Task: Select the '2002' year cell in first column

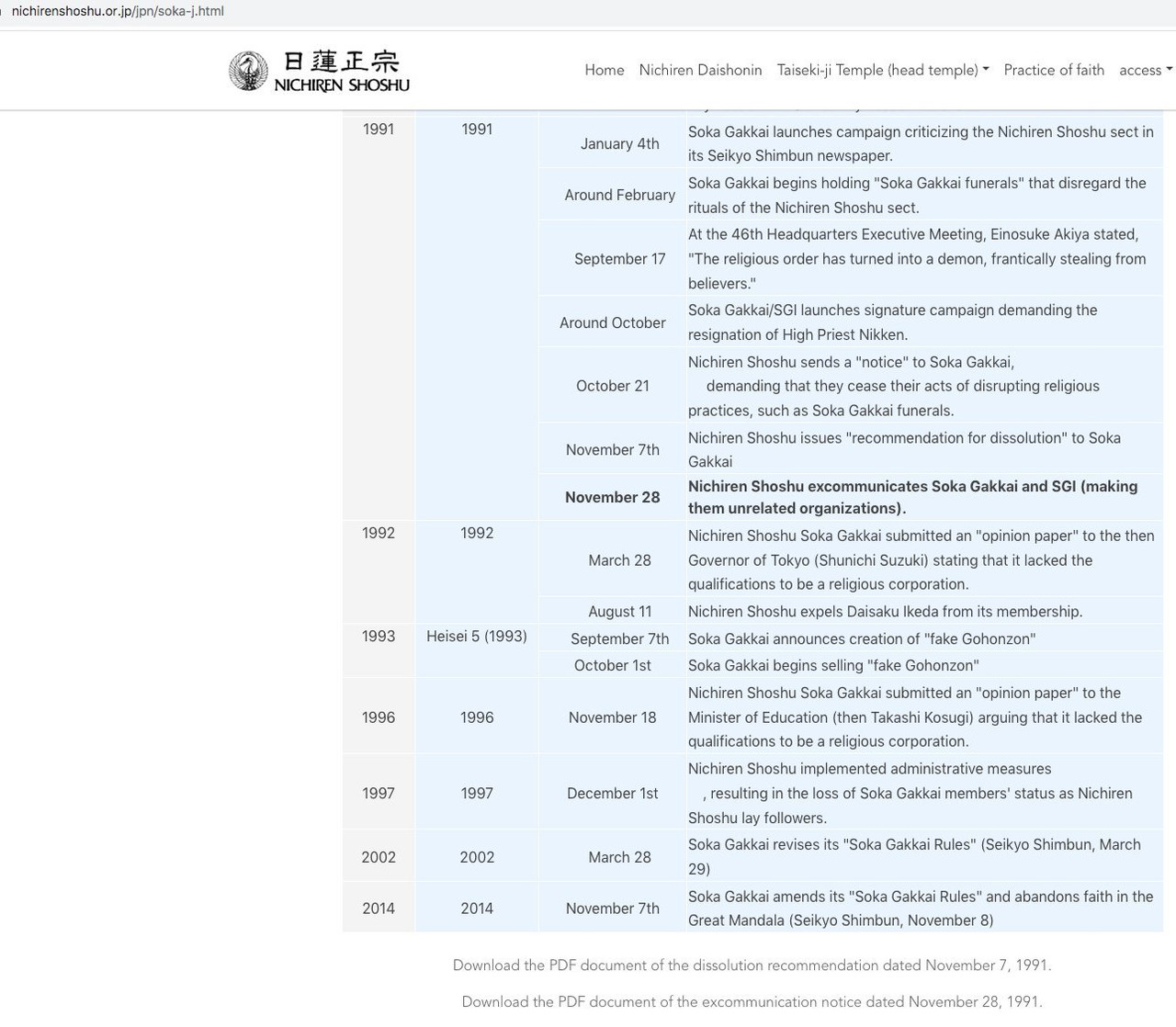Action: tap(379, 857)
